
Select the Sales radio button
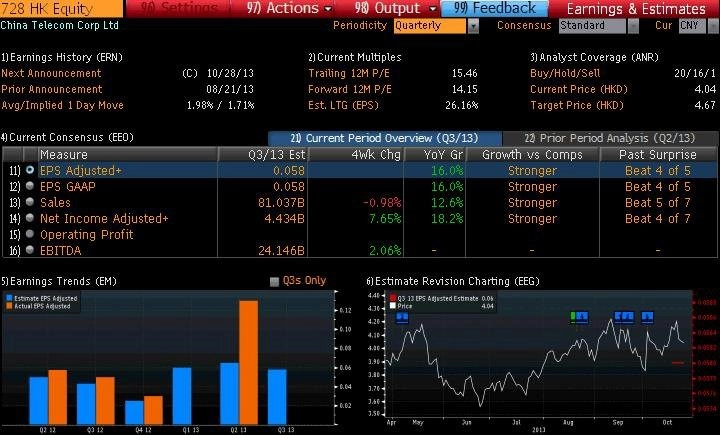point(30,202)
